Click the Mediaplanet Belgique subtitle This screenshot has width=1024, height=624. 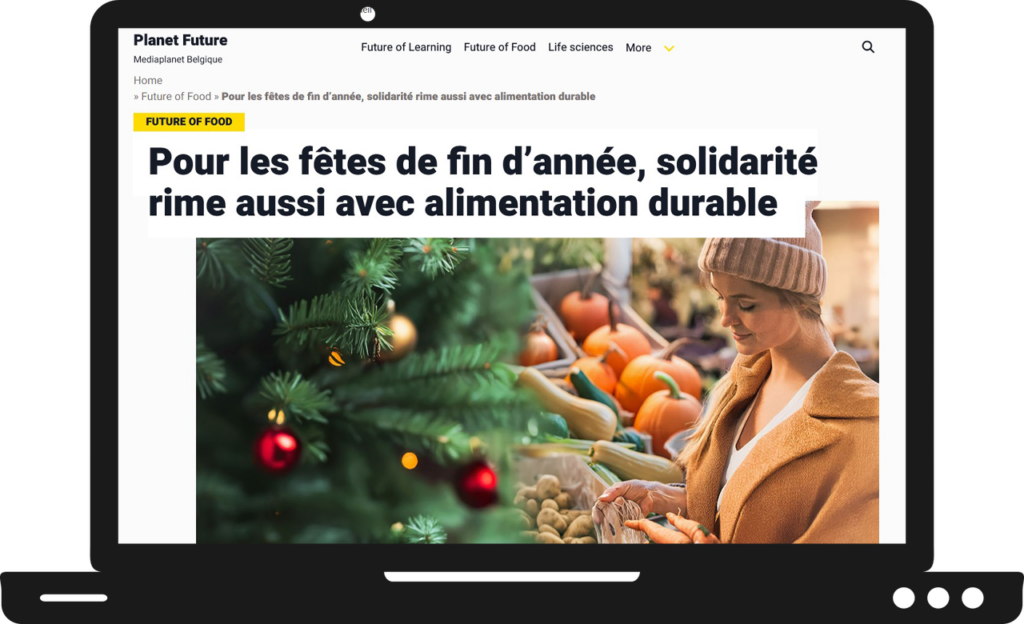pyautogui.click(x=178, y=59)
